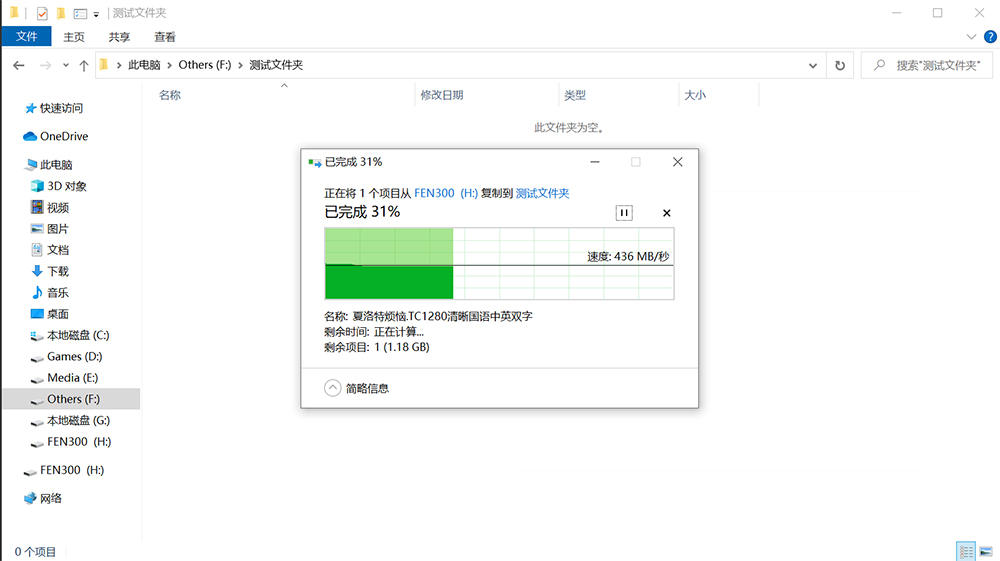Click the properties quick access icon
The image size is (1000, 561).
click(42, 13)
